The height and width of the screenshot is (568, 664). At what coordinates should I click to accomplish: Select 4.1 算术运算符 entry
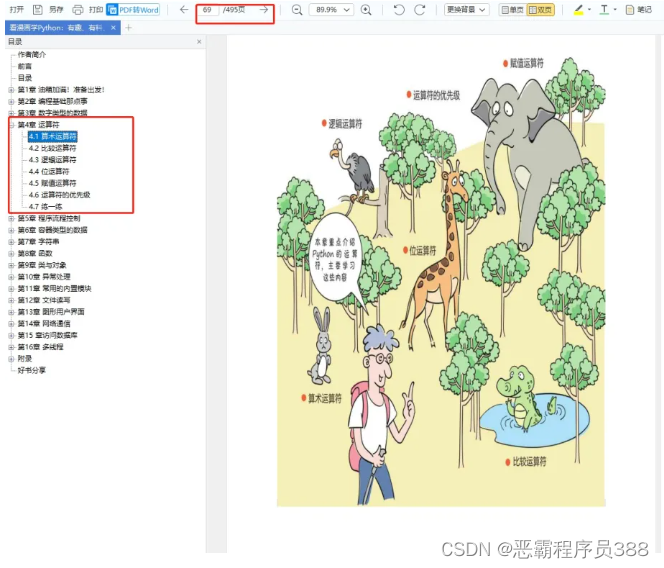coord(53,136)
